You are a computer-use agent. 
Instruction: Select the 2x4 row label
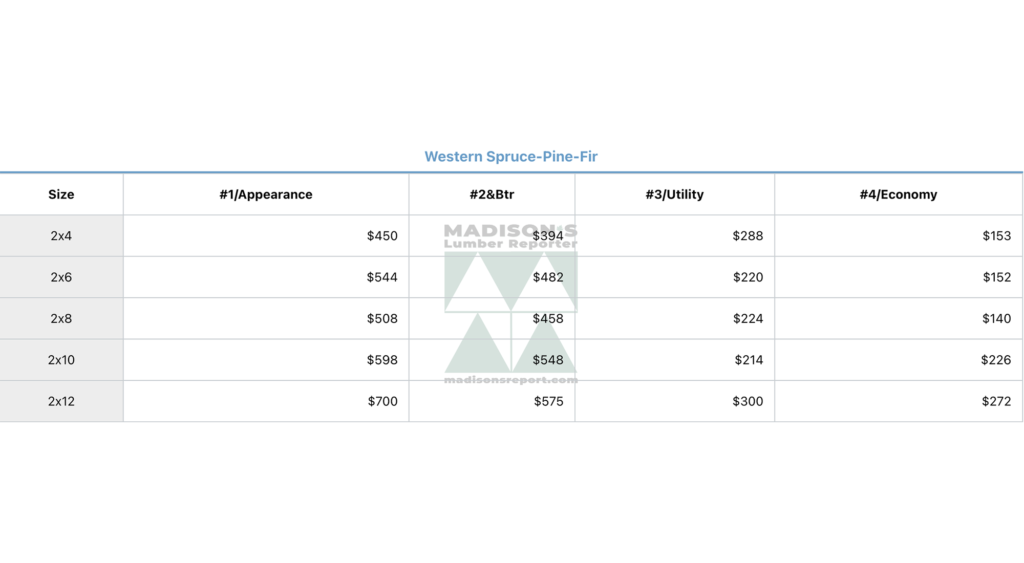(61, 236)
